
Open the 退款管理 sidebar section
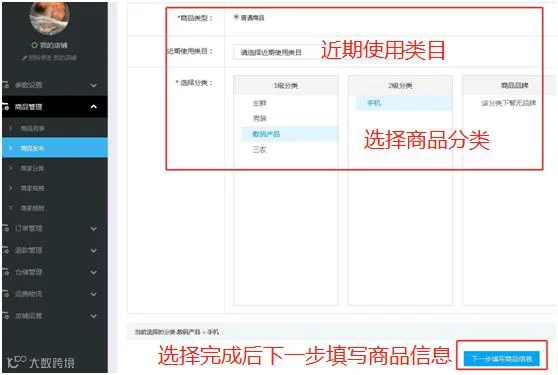pos(55,250)
